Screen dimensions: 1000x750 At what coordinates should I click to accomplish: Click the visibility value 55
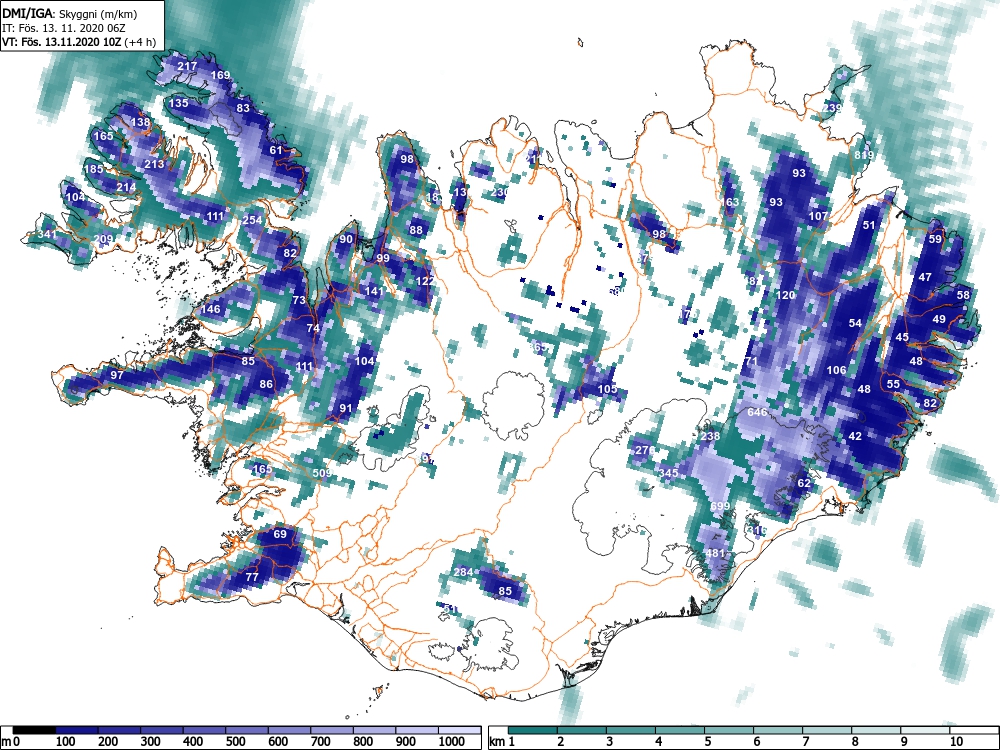click(893, 384)
